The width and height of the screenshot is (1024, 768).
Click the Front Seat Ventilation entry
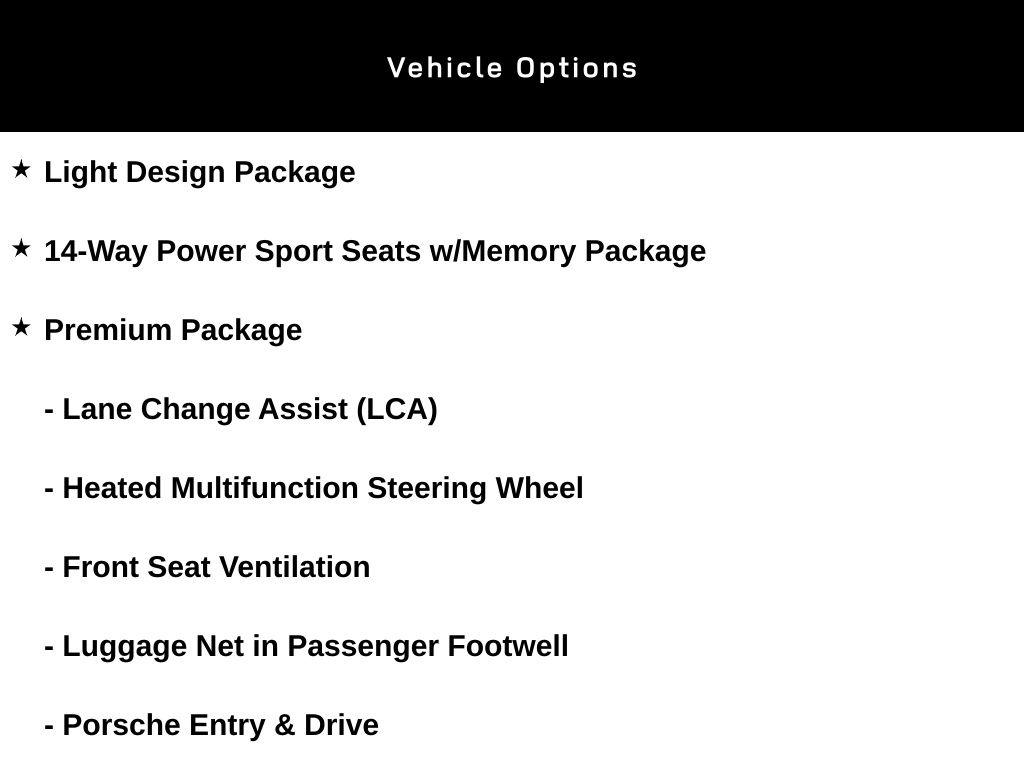tap(207, 567)
